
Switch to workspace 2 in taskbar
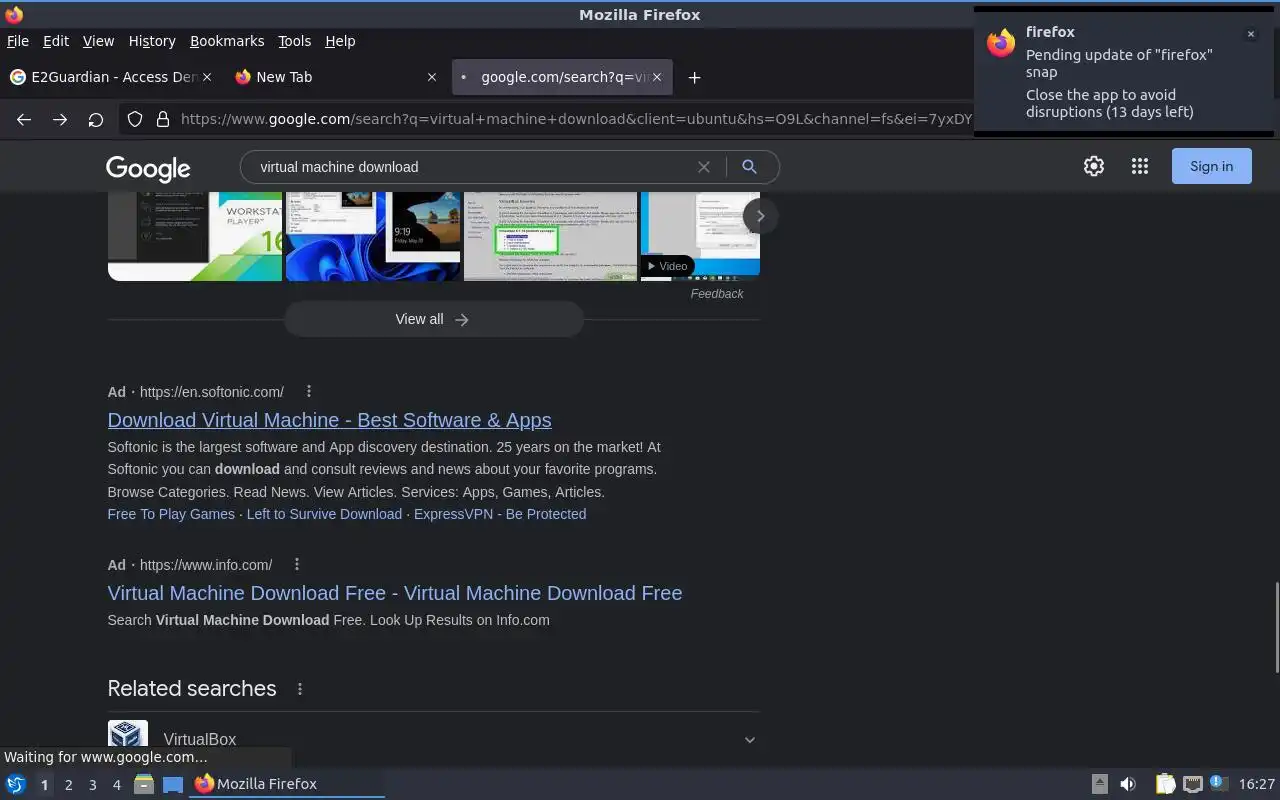(x=68, y=785)
